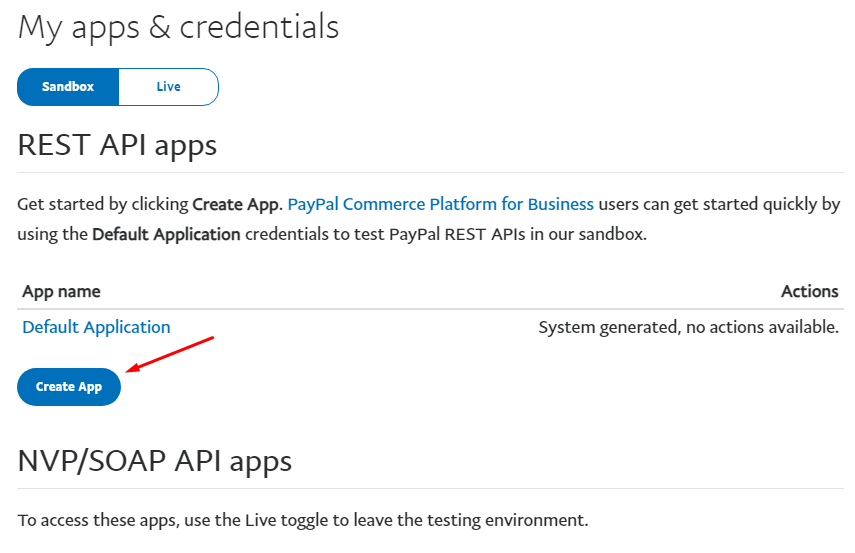855x553 pixels.
Task: Select the Actions column header
Action: click(809, 291)
